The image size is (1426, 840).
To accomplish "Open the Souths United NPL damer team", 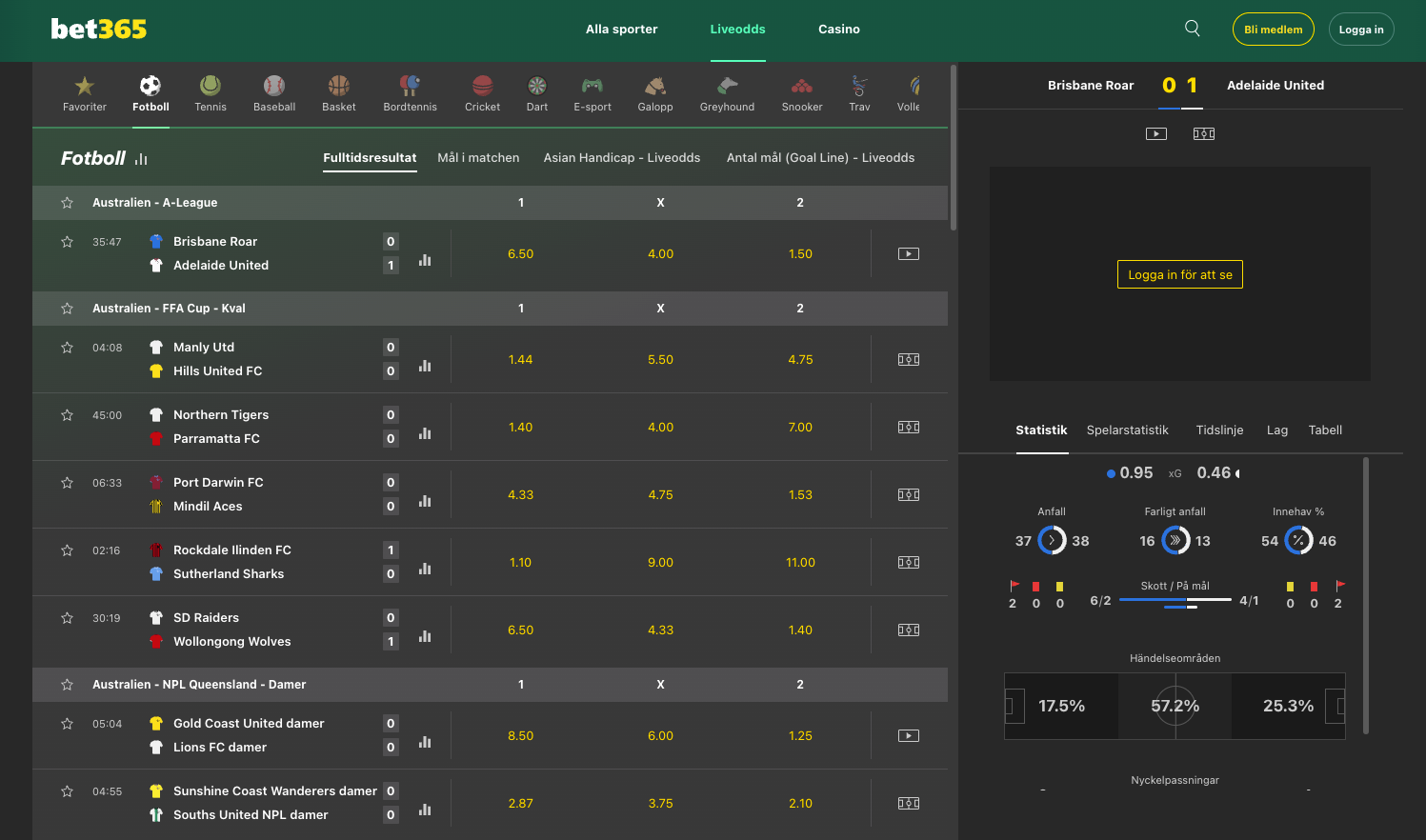I will pos(251,814).
